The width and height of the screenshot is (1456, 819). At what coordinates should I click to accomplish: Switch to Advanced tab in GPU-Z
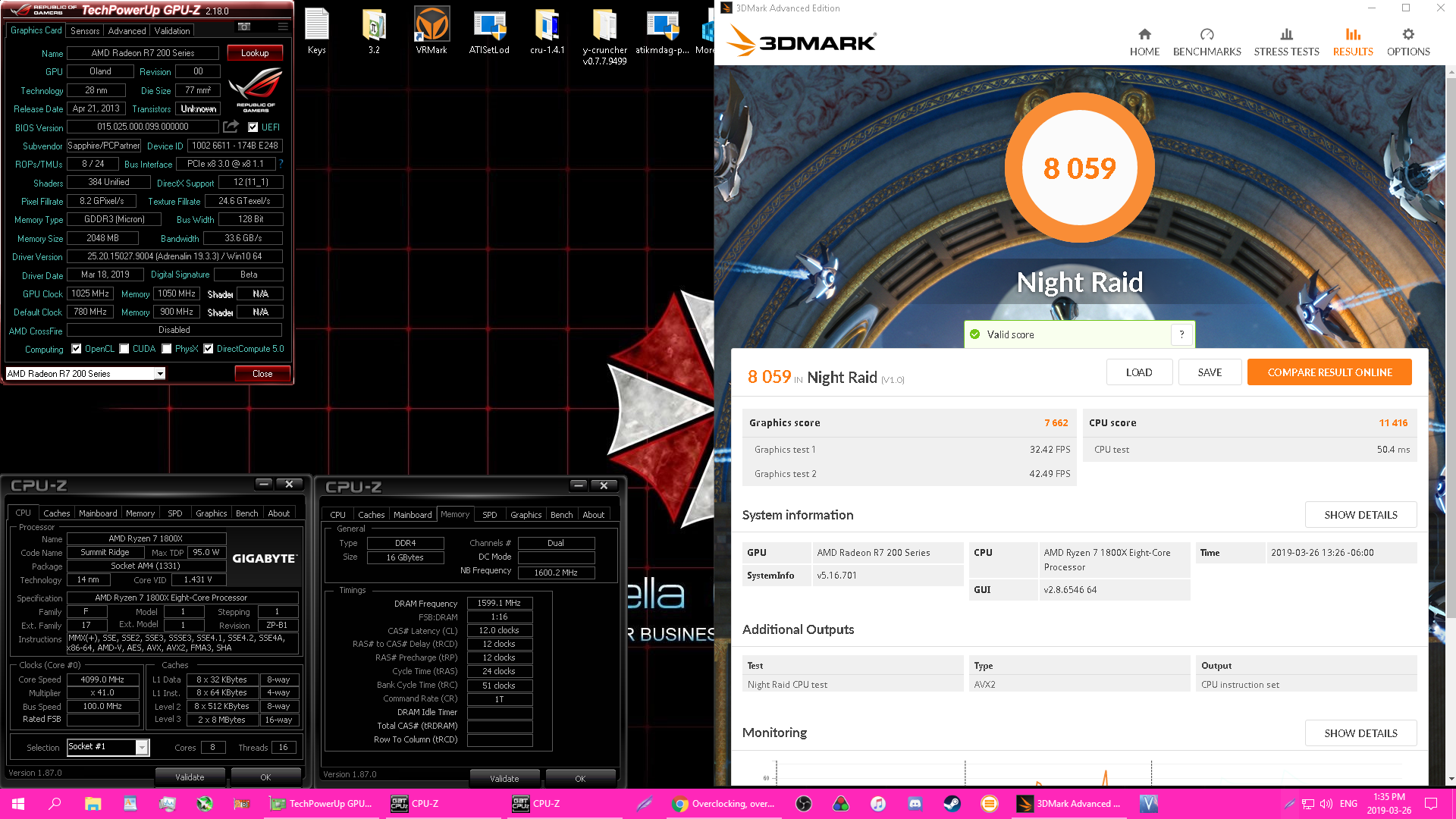click(x=127, y=31)
